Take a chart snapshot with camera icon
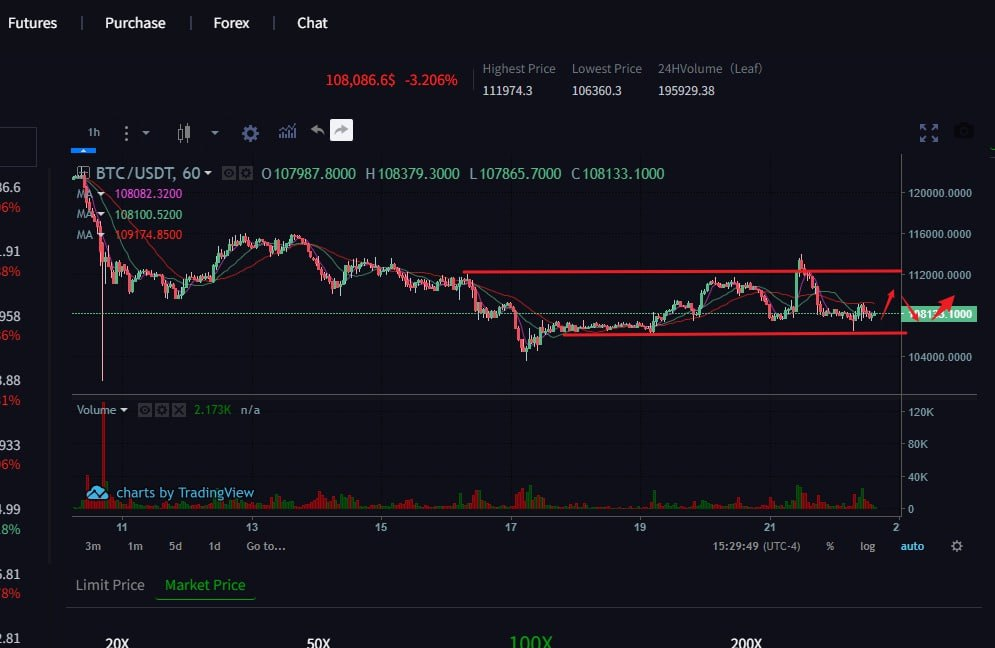This screenshot has height=648, width=995. point(963,132)
